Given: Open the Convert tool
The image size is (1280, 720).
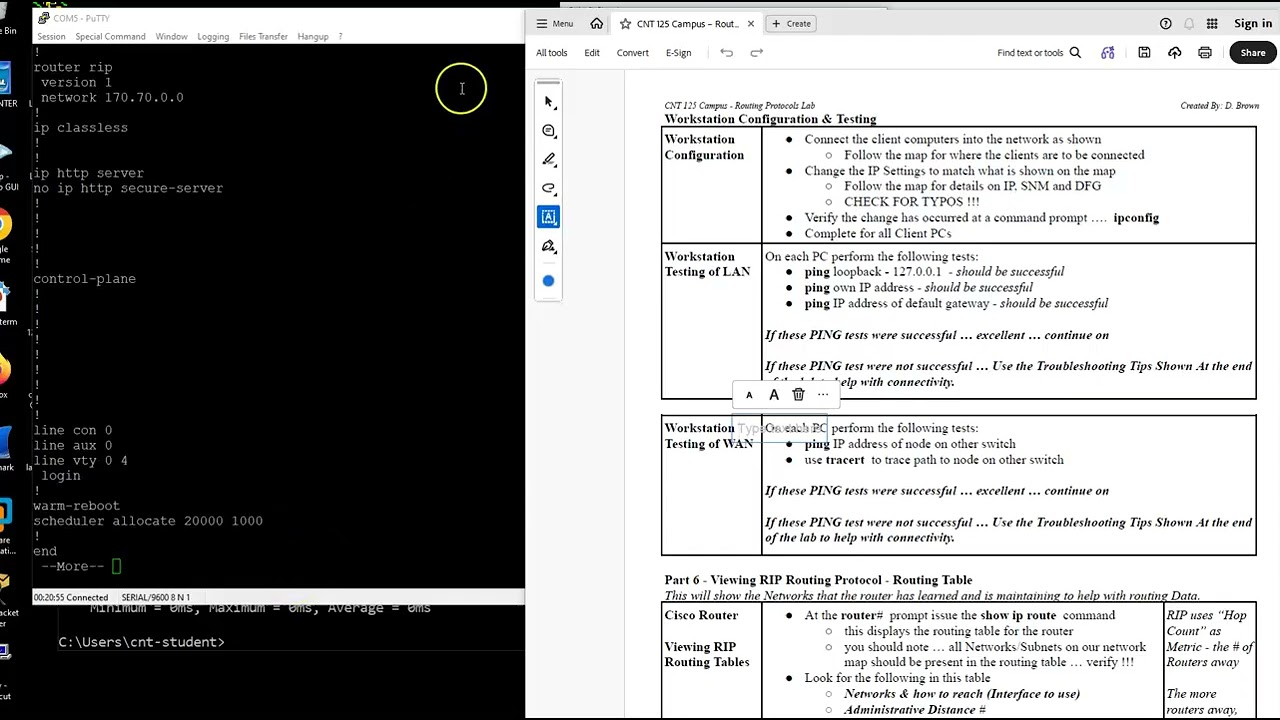Looking at the screenshot, I should coord(632,53).
